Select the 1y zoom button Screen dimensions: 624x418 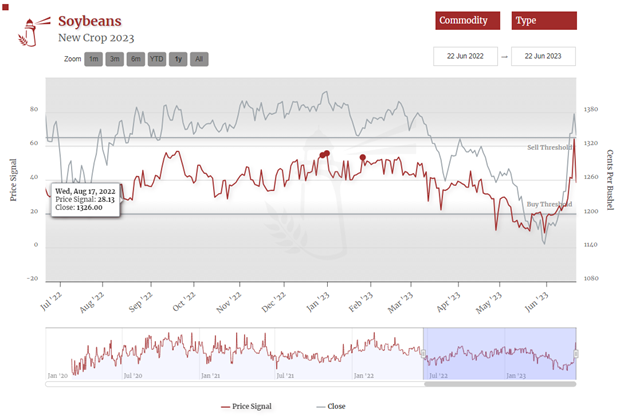[178, 59]
